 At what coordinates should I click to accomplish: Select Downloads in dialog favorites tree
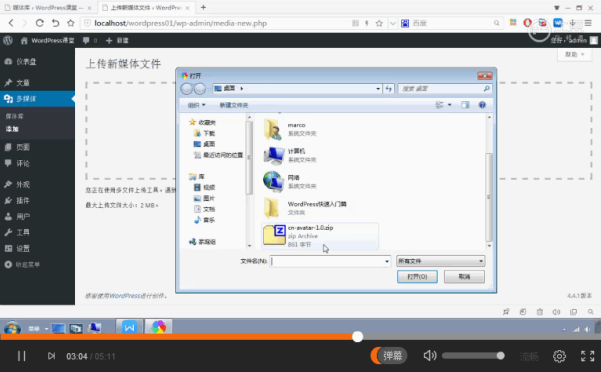[205, 133]
